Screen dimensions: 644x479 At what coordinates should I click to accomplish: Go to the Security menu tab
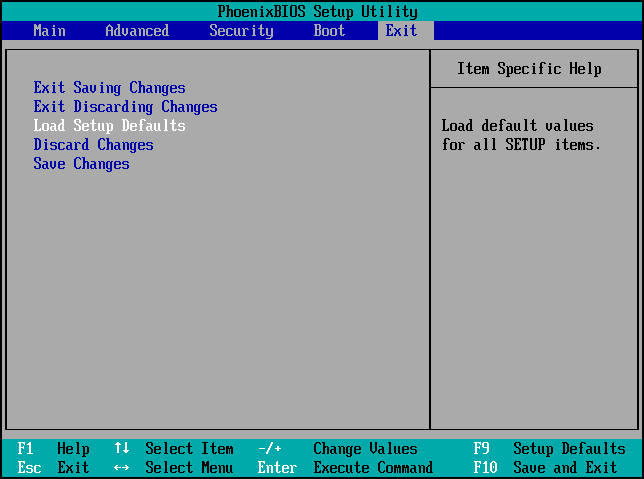click(x=241, y=31)
